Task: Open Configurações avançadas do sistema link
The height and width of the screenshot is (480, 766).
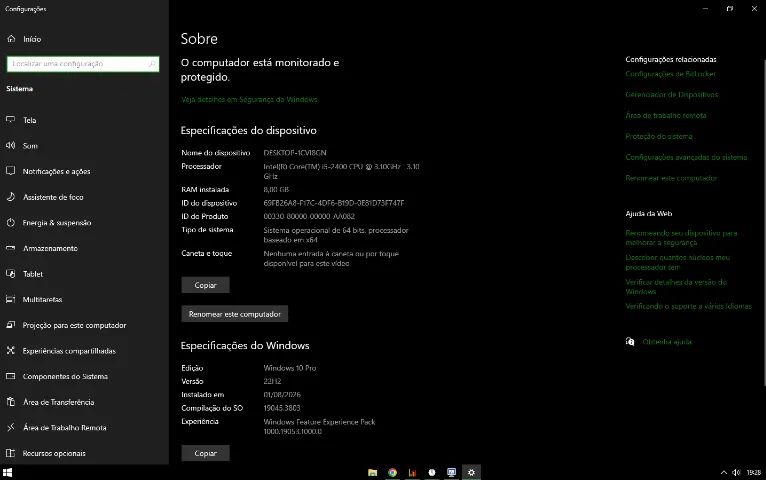Action: (x=686, y=157)
